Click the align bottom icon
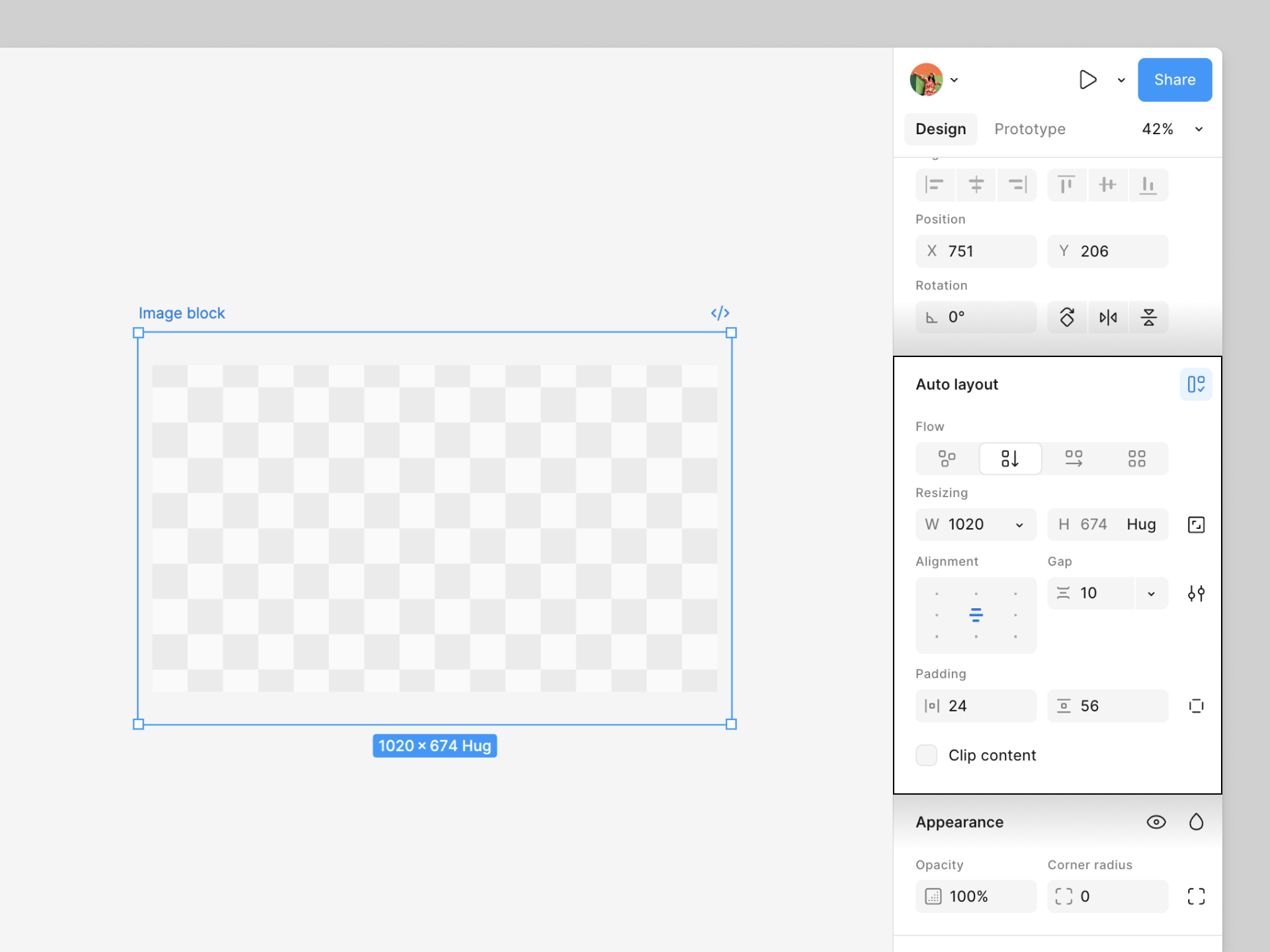 pyautogui.click(x=1148, y=184)
